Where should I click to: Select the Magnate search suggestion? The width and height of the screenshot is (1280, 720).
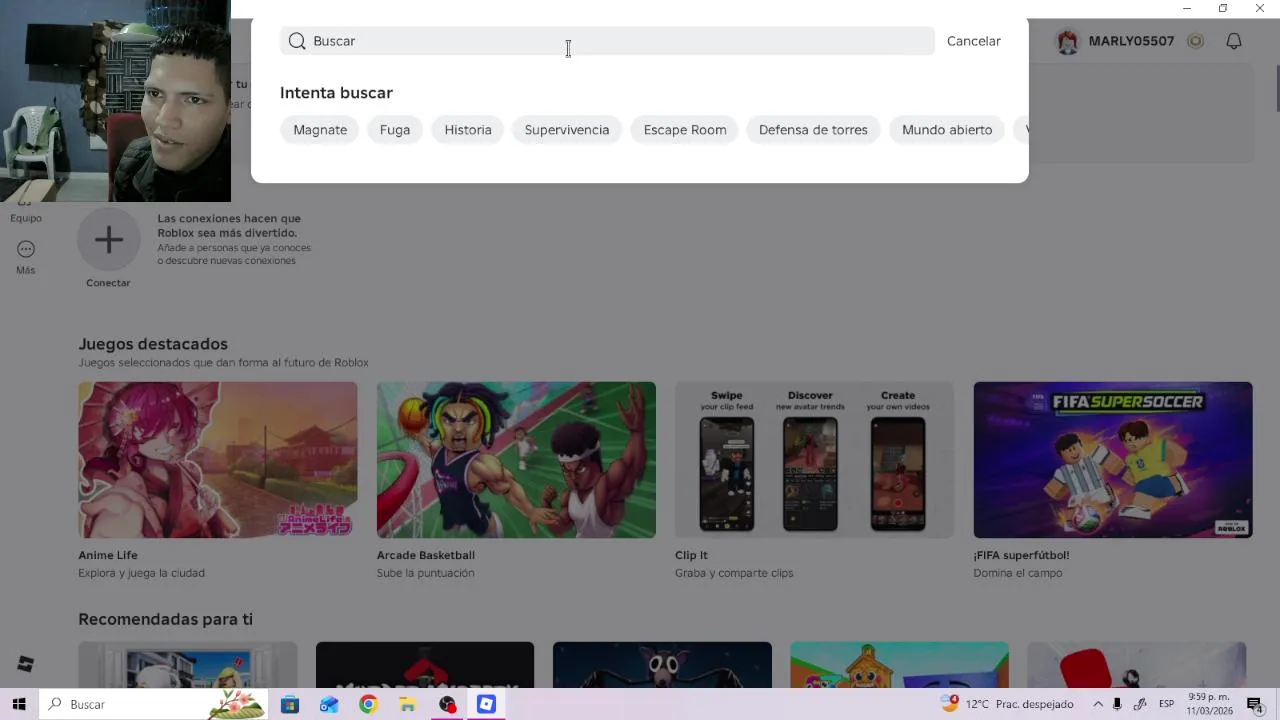point(320,130)
